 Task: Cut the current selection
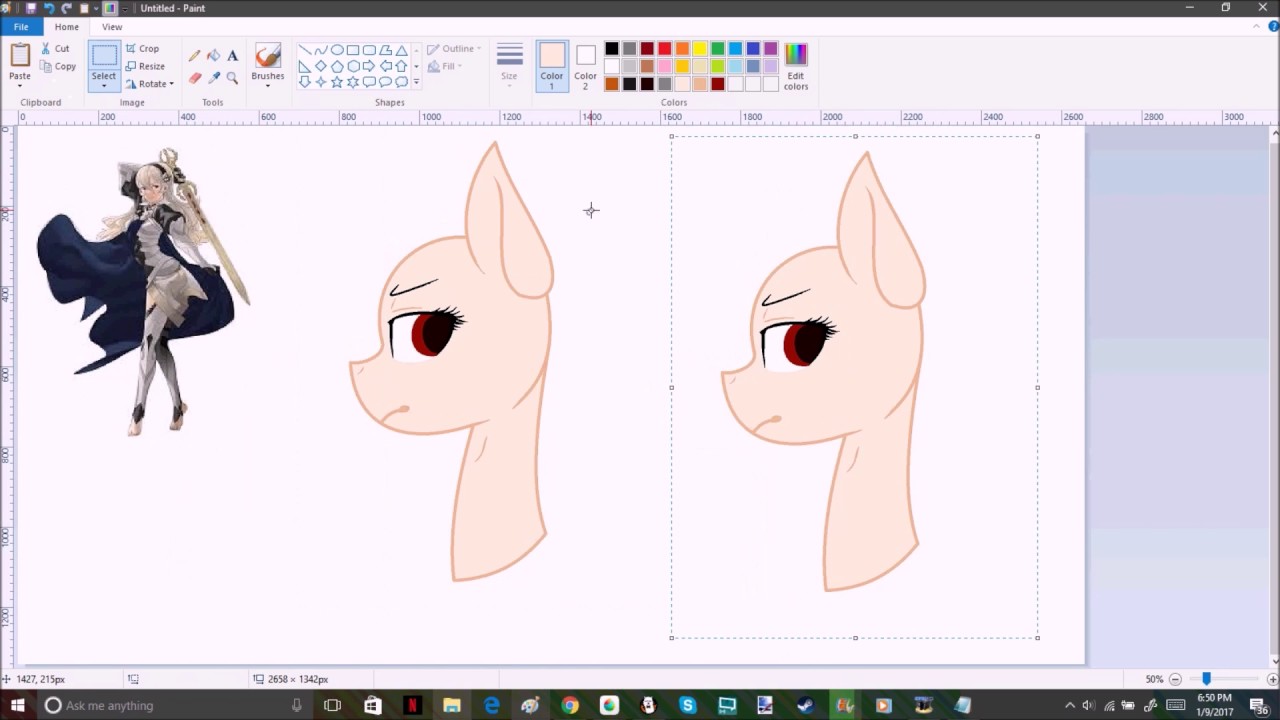pos(56,48)
